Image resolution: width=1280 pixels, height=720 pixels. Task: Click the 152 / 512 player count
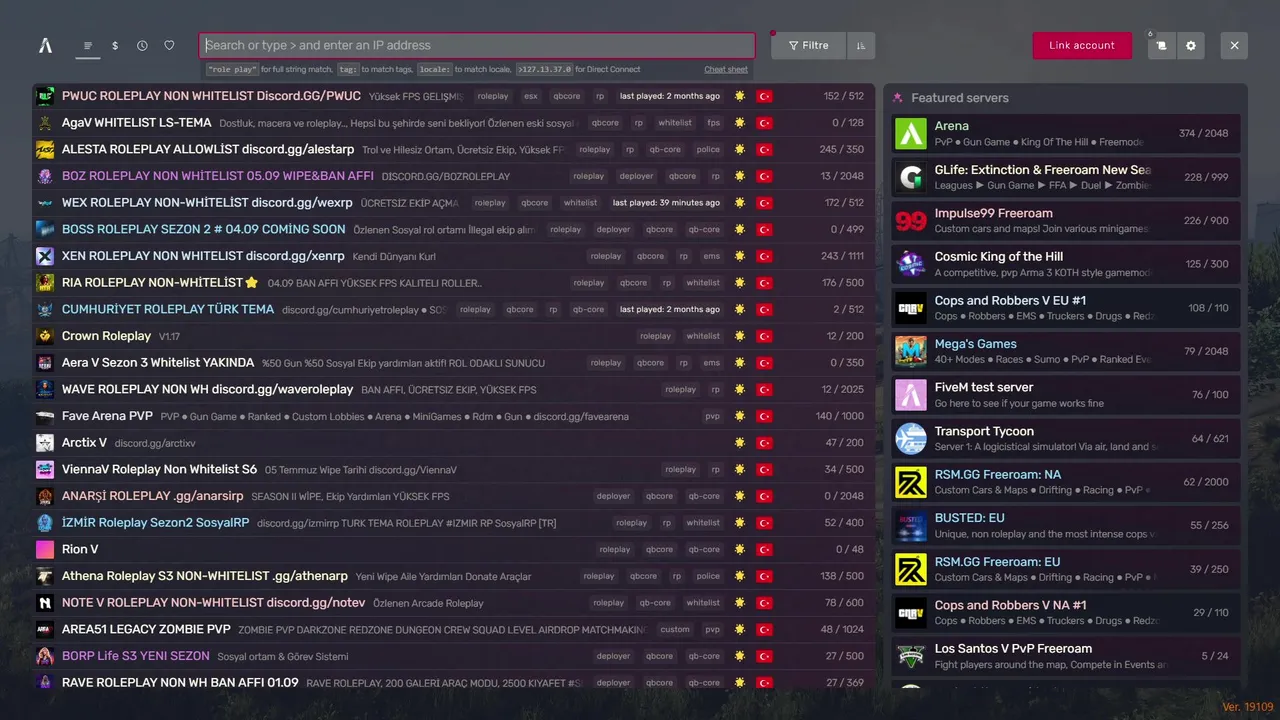(x=844, y=96)
